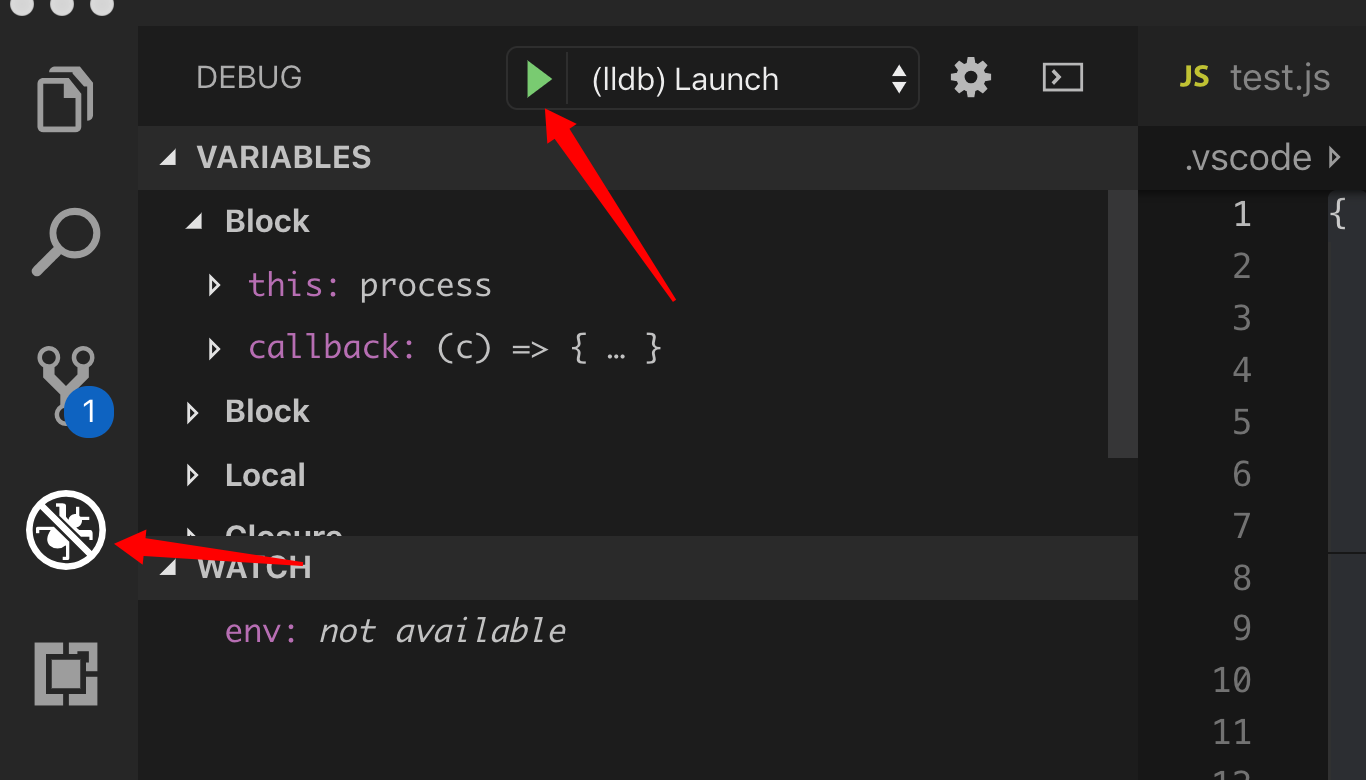Select the Debug bug icon
Viewport: 1366px width, 780px height.
tap(66, 530)
